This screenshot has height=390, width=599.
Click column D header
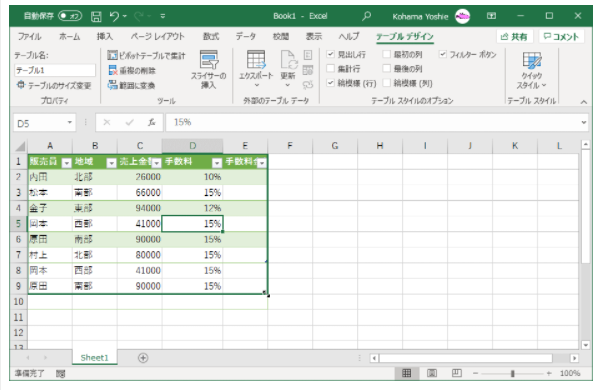[x=193, y=146]
